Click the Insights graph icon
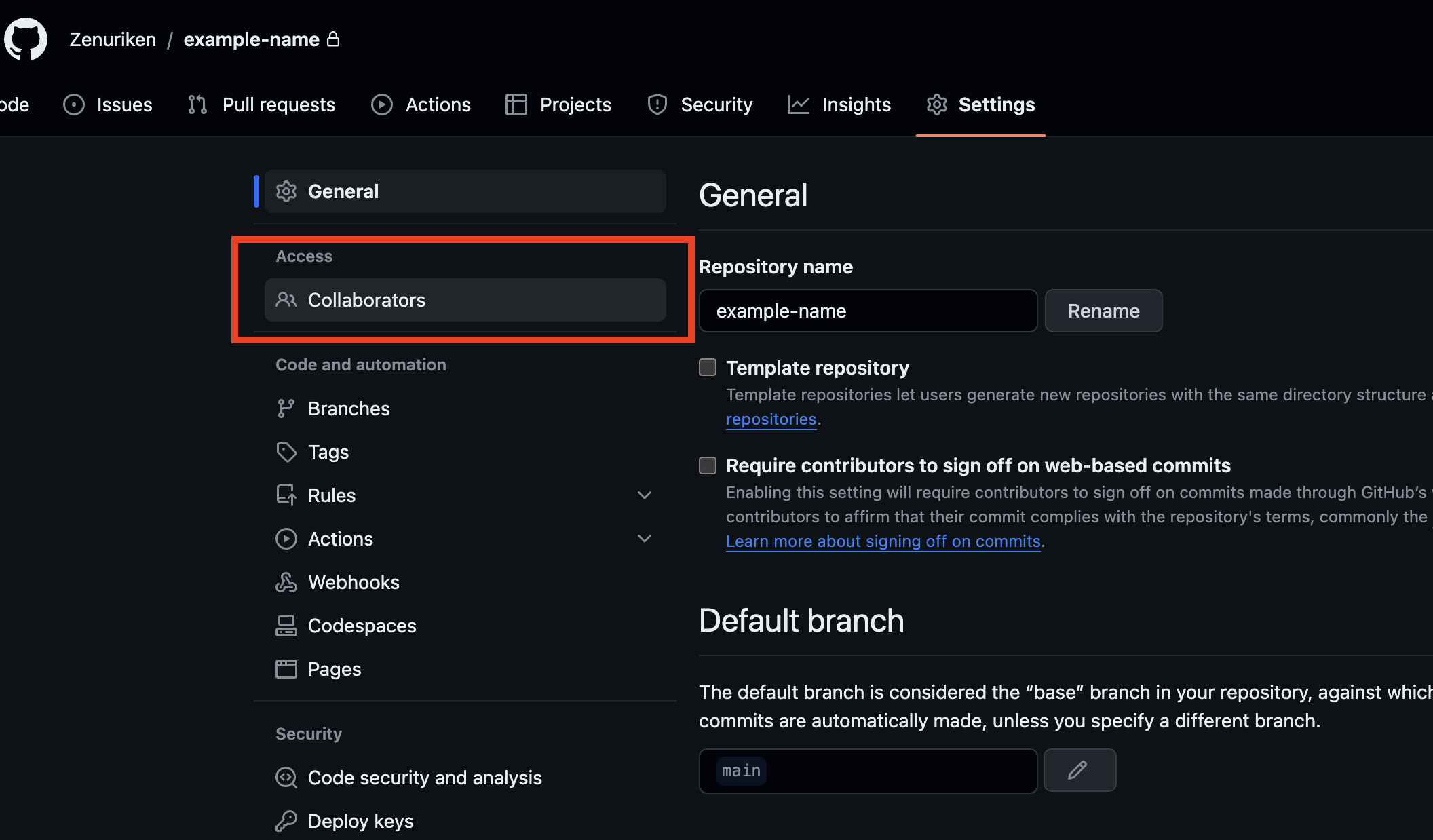The image size is (1433, 840). point(799,104)
